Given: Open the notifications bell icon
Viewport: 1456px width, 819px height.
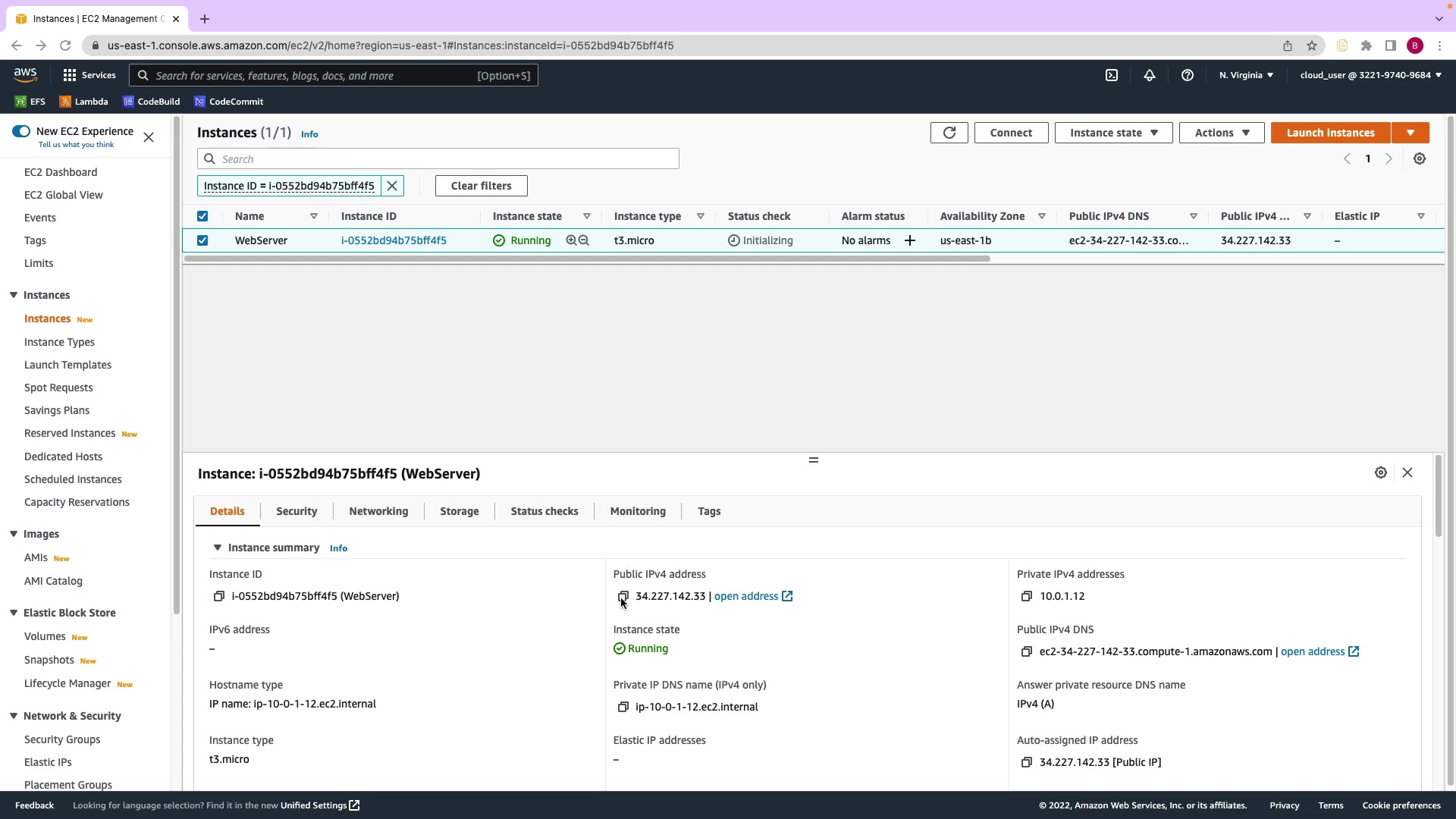Looking at the screenshot, I should (1149, 75).
